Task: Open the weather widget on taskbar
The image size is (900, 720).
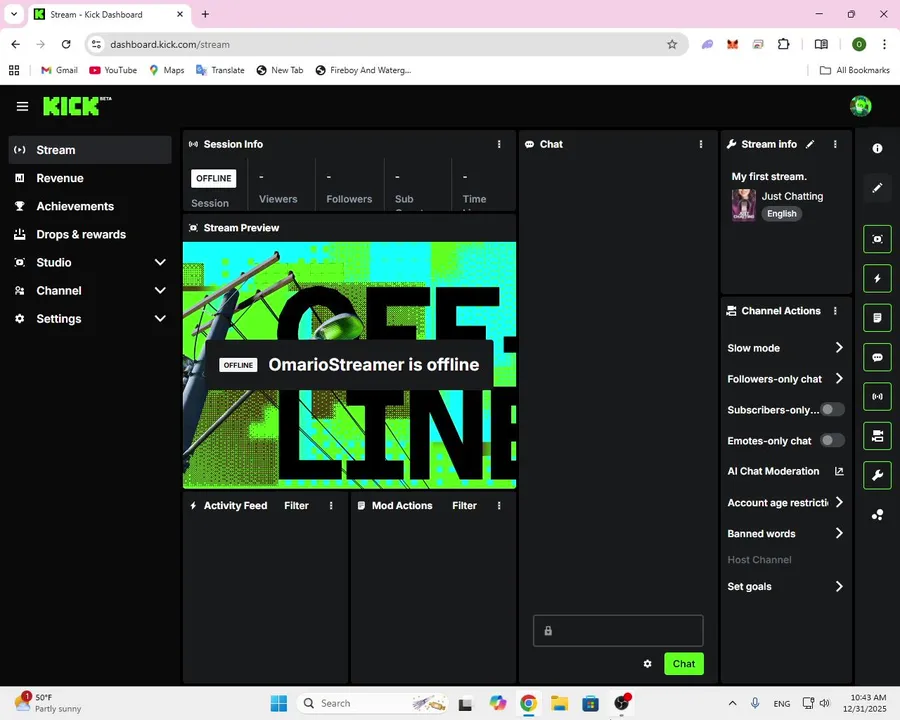Action: (48, 703)
